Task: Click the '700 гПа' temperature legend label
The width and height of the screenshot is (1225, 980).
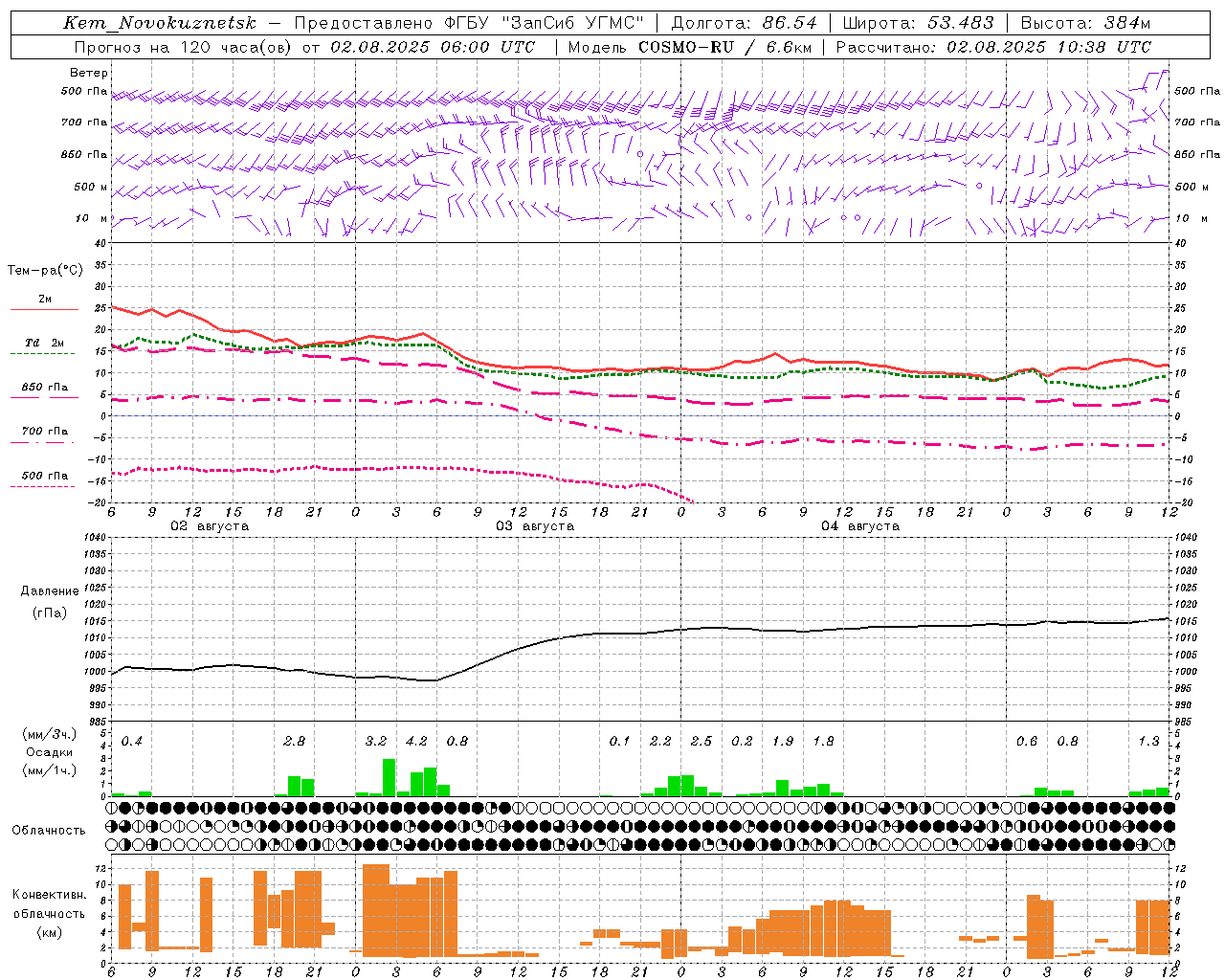Action: click(x=44, y=432)
